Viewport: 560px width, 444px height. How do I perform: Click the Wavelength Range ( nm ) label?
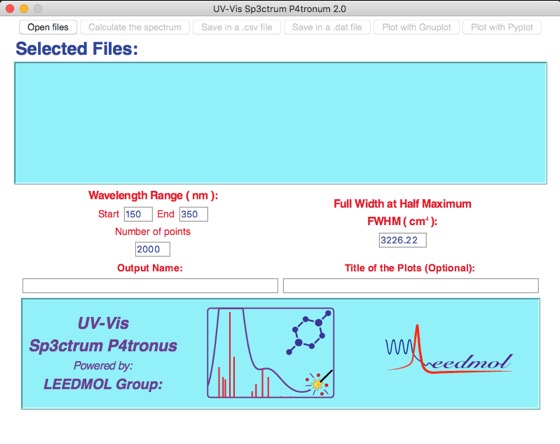[x=153, y=195]
